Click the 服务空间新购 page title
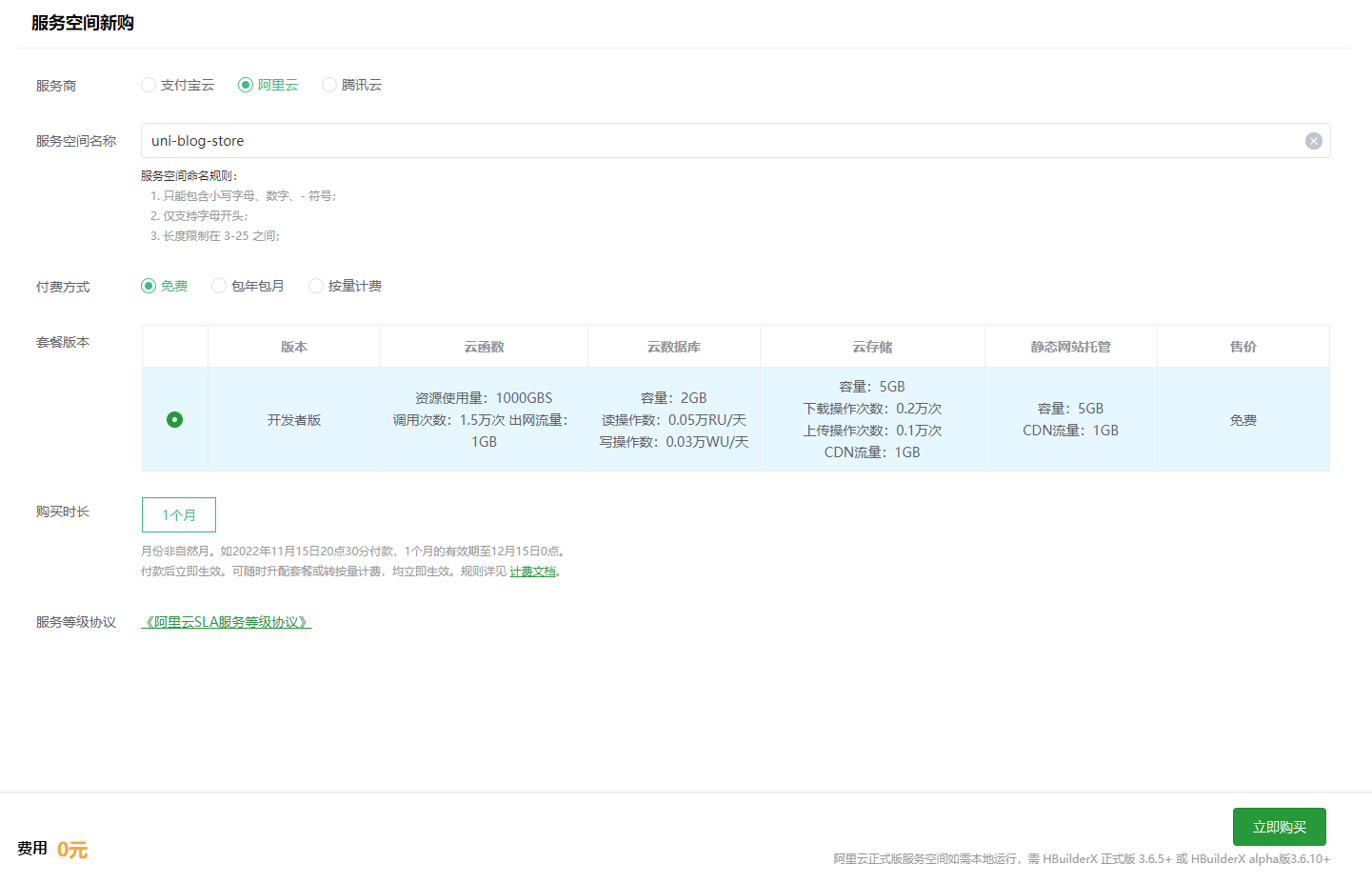Screen dimensions: 1372x883 (x=83, y=23)
